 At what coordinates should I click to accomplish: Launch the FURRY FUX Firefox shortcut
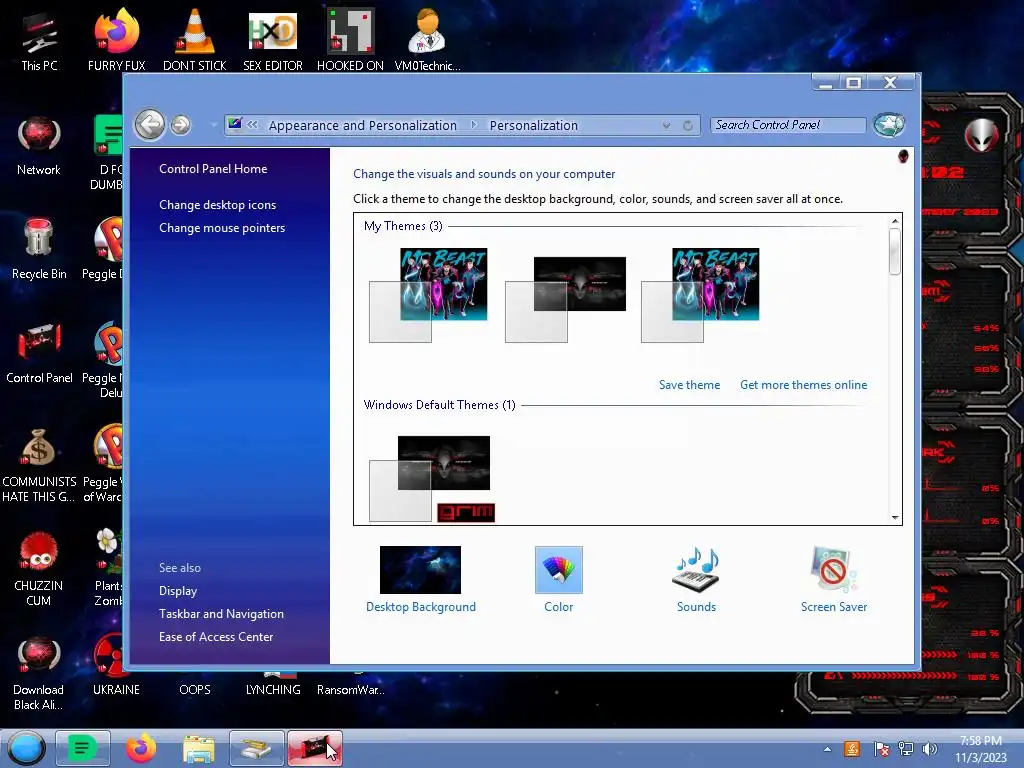point(116,41)
